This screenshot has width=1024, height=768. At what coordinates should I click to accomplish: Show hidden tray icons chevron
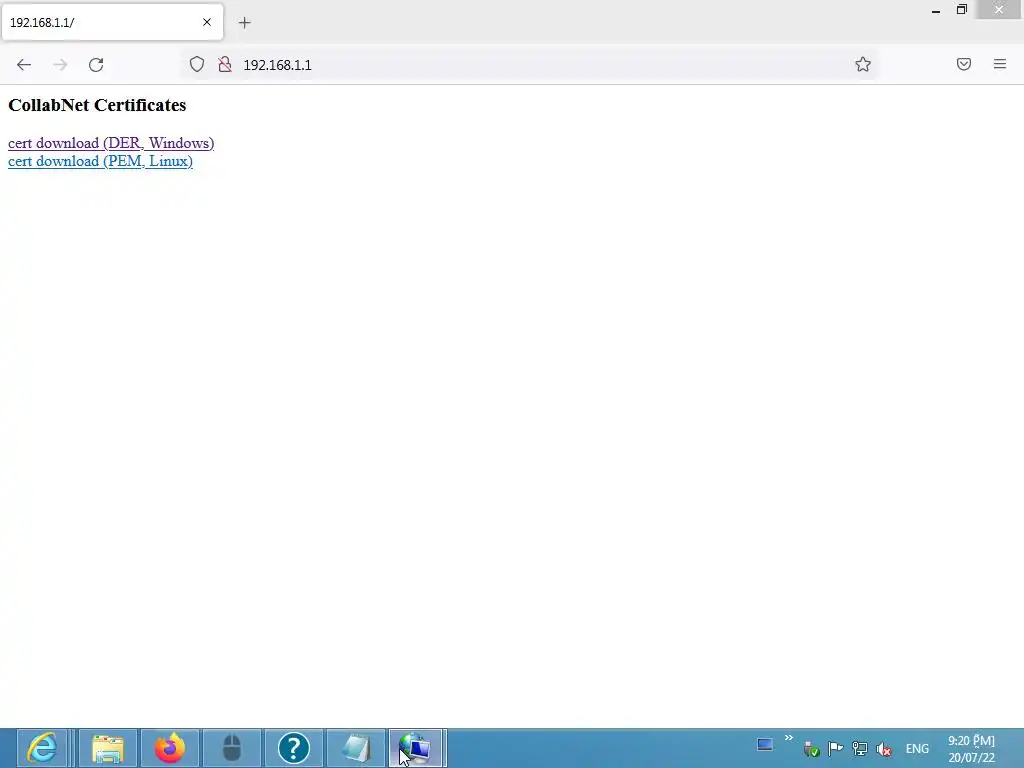[x=789, y=738]
